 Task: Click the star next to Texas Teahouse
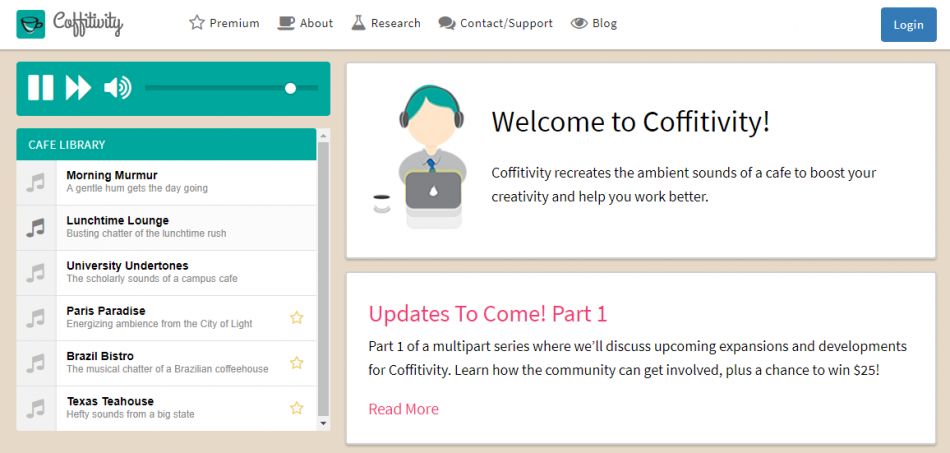(x=296, y=408)
